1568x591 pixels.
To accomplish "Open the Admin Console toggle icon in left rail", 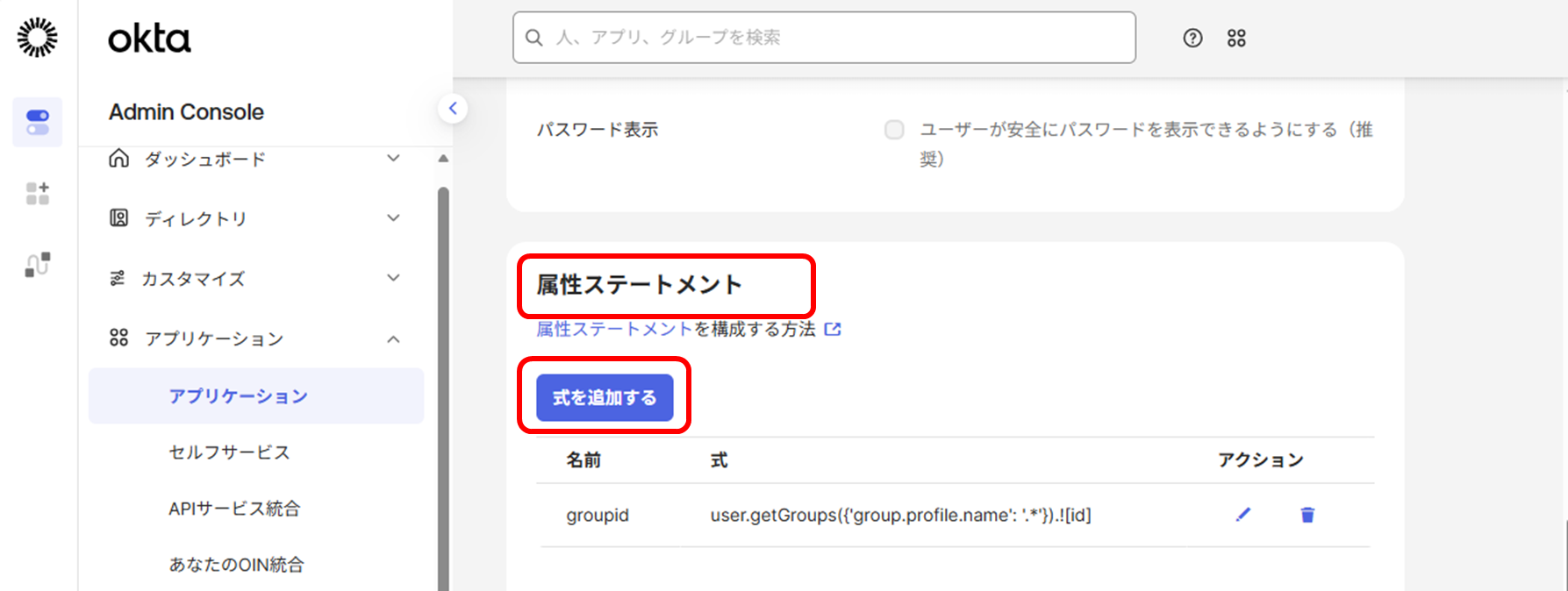I will click(x=38, y=122).
